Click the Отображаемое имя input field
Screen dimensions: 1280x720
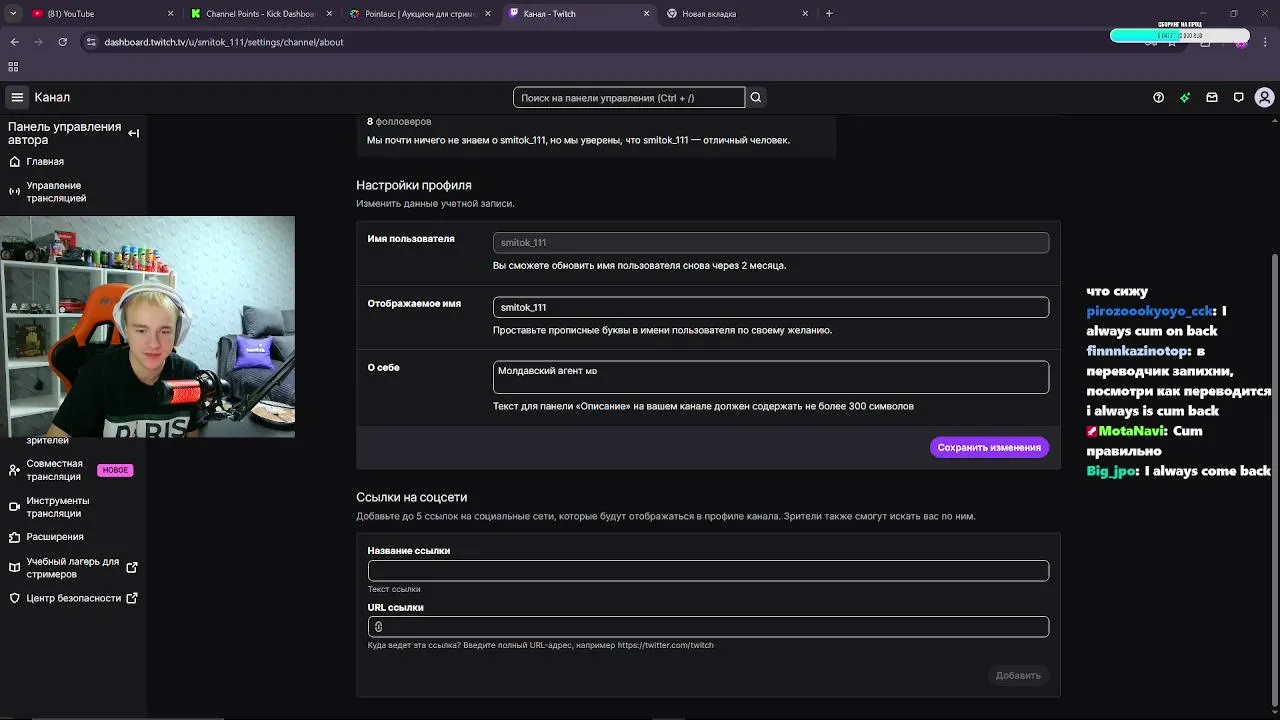coord(771,307)
